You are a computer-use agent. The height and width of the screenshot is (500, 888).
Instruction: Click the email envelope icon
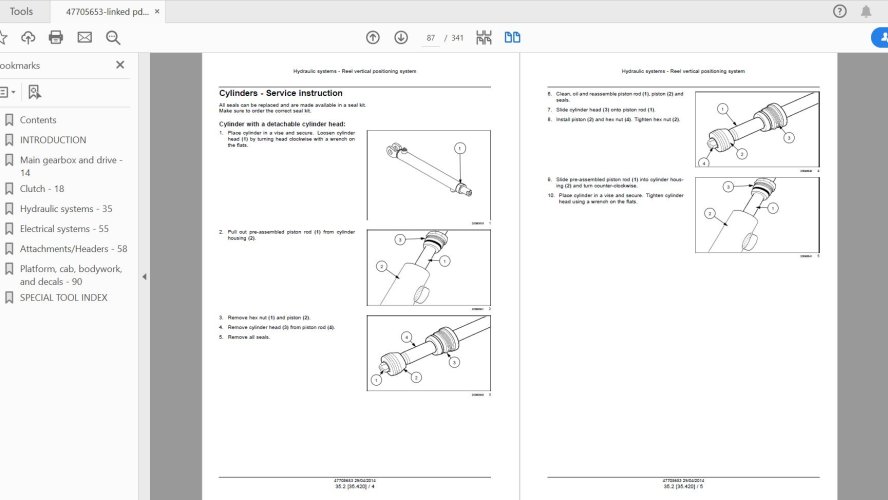click(x=85, y=38)
